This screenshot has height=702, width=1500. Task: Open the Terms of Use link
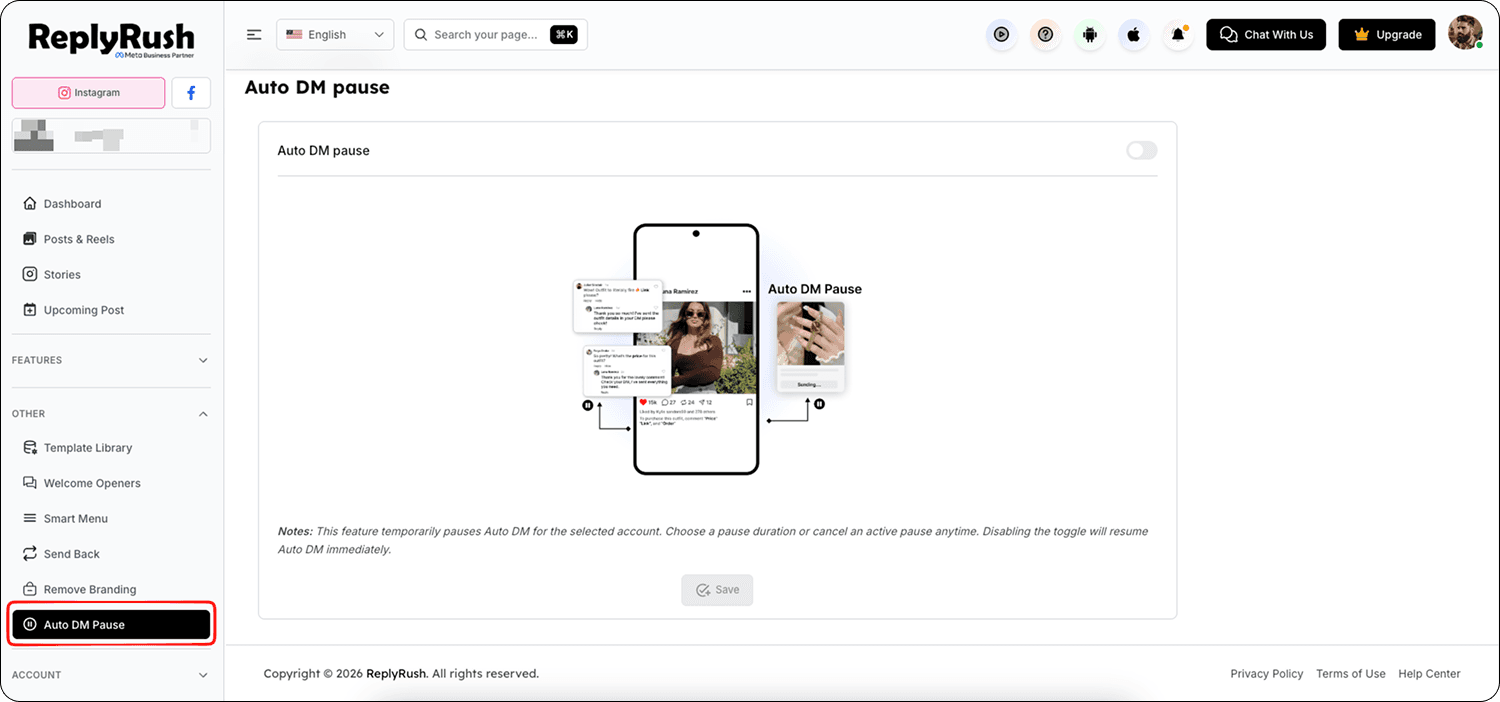click(1351, 674)
